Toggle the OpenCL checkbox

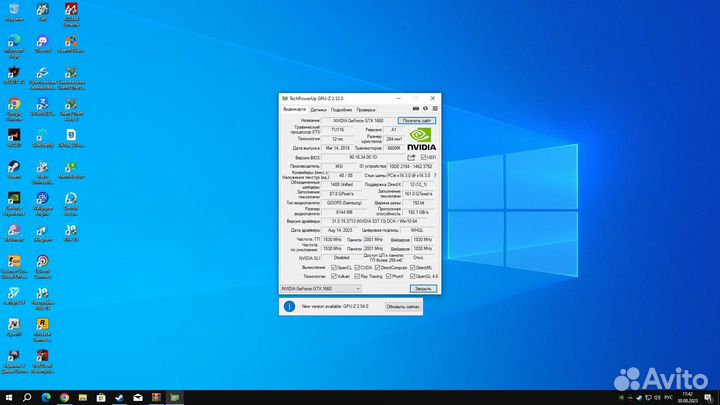(x=334, y=267)
